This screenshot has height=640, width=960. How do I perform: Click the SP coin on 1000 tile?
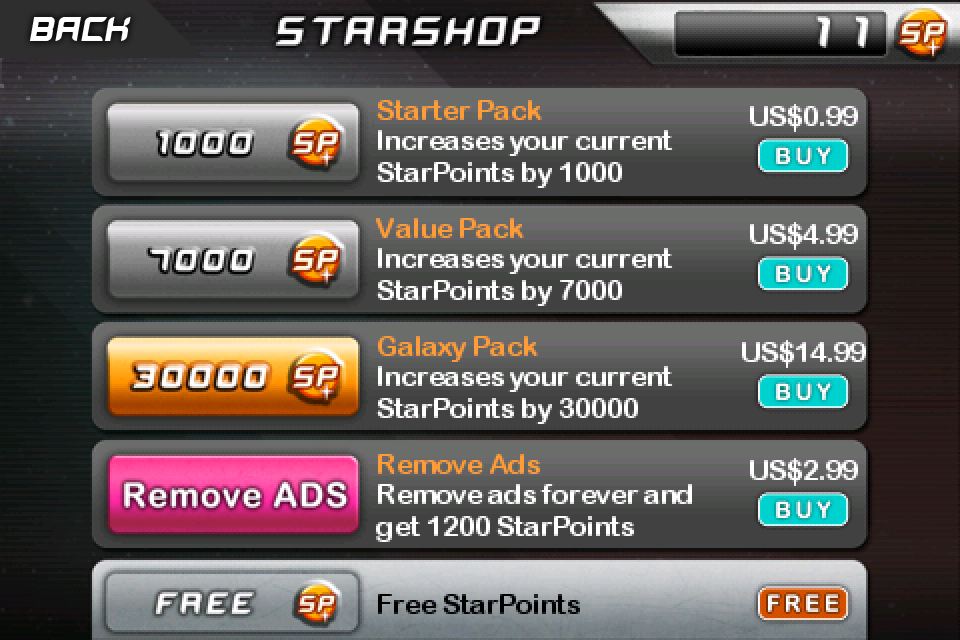coord(315,143)
